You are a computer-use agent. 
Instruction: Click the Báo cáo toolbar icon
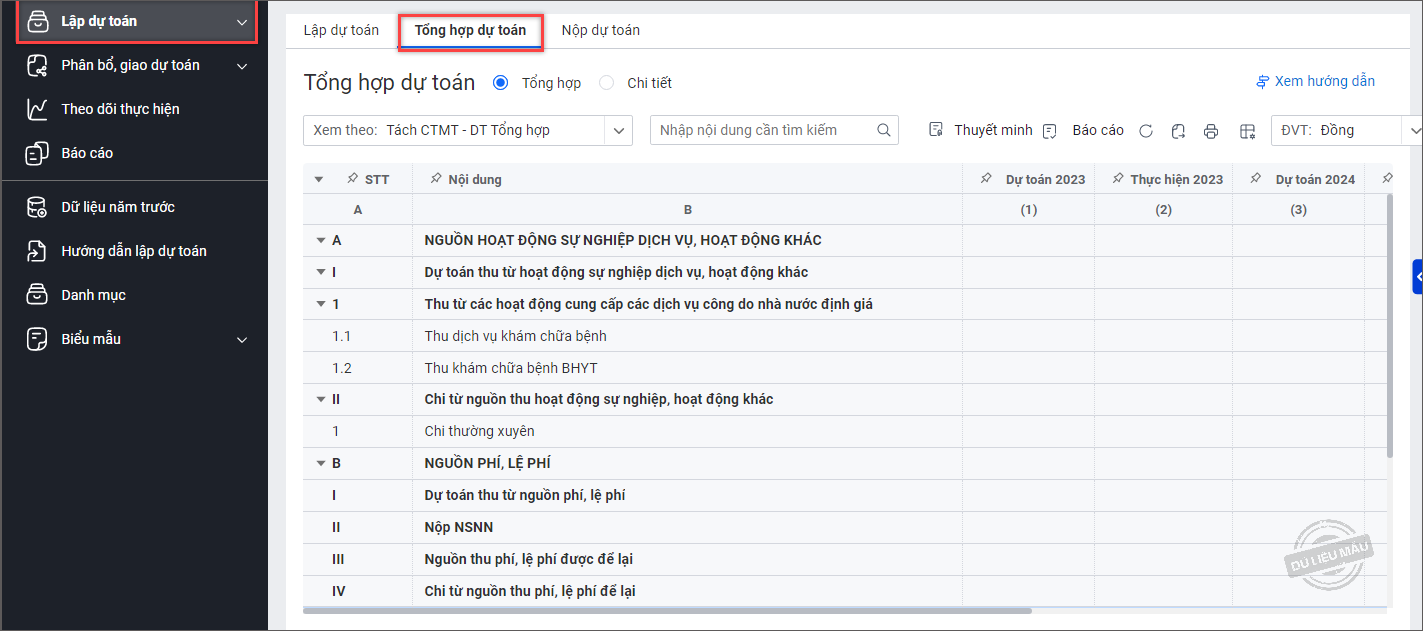point(1050,131)
